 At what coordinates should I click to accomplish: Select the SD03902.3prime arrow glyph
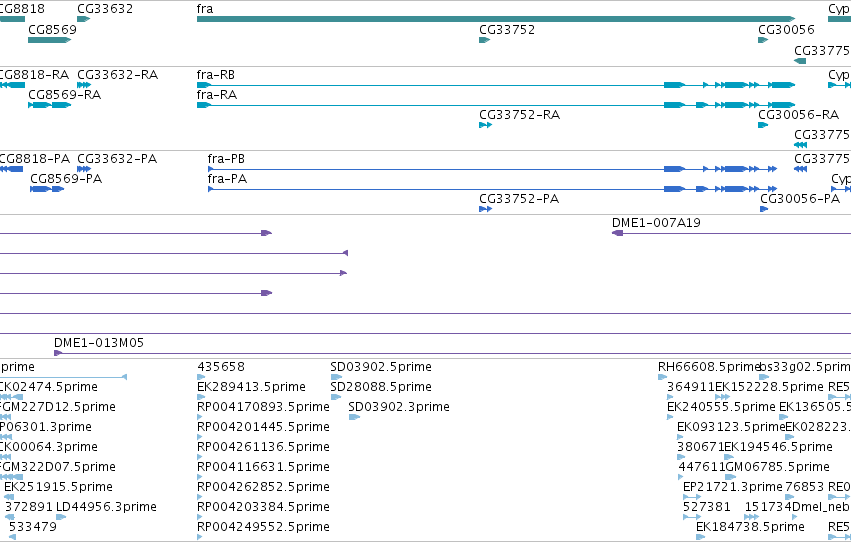(x=354, y=417)
